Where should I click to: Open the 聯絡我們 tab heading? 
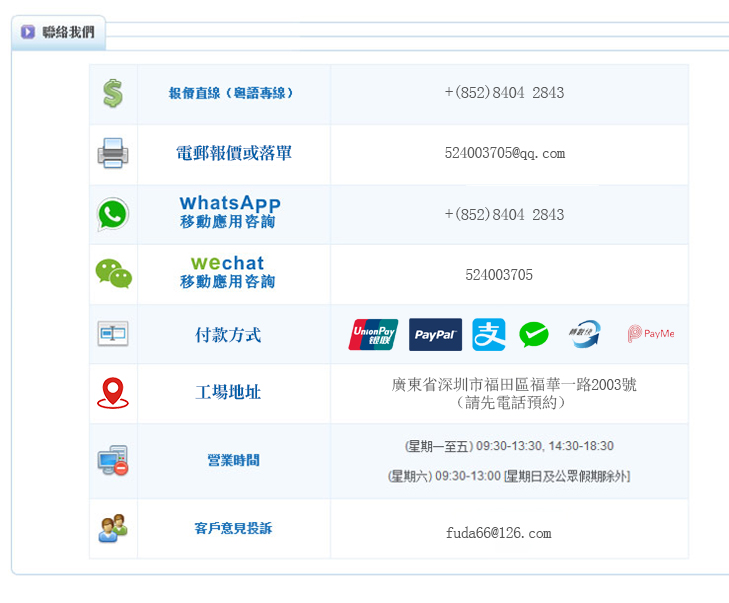(59, 33)
